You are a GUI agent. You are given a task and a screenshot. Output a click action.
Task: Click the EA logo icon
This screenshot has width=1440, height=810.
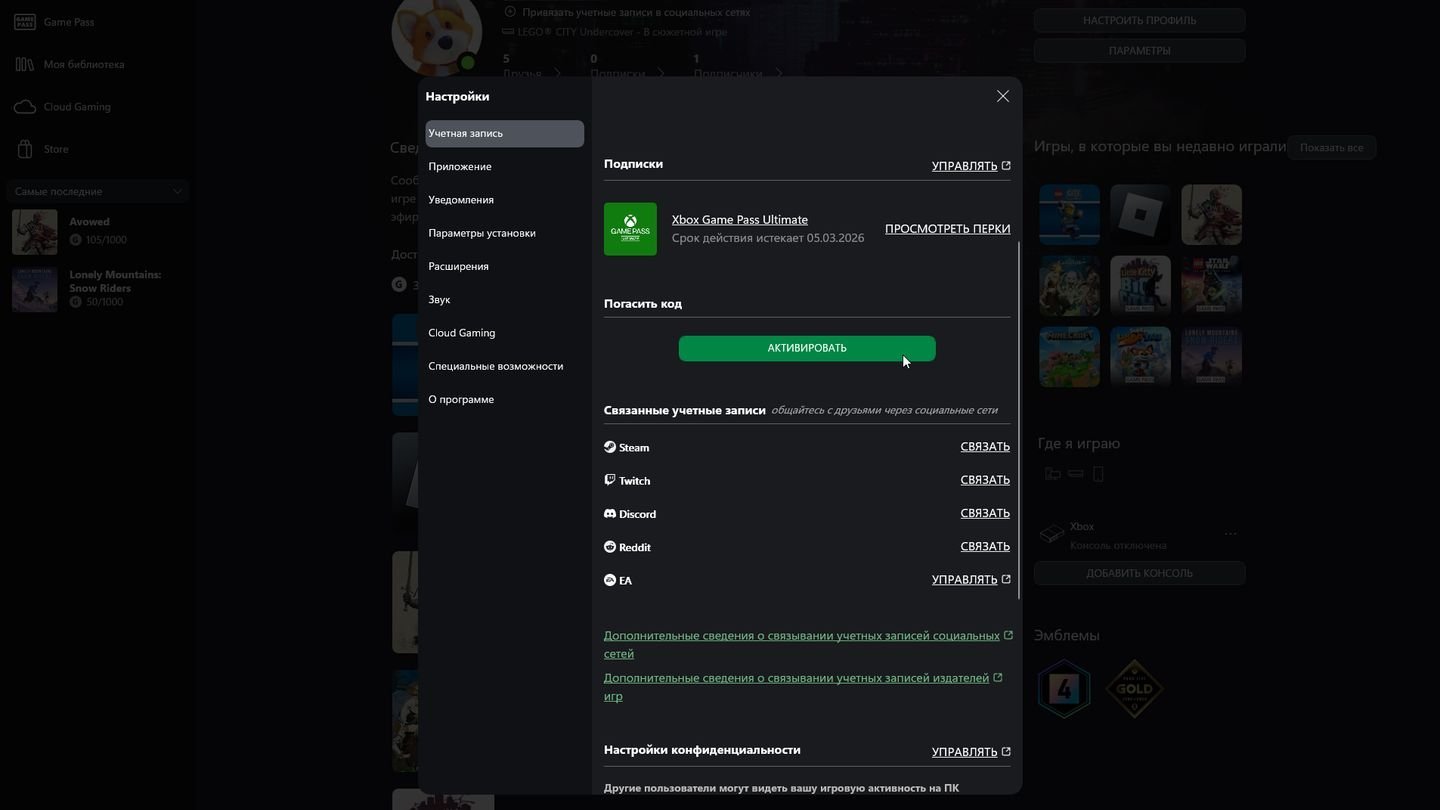coord(610,580)
